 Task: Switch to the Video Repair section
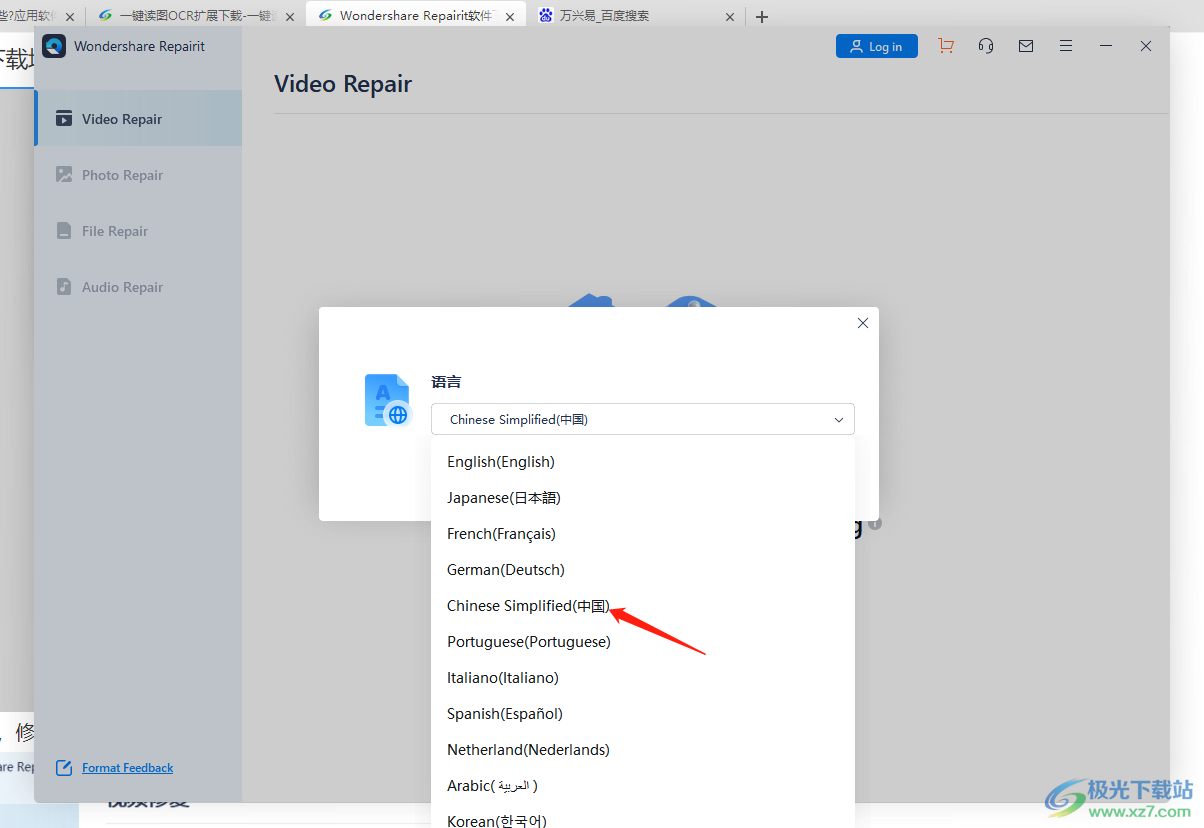[x=138, y=119]
